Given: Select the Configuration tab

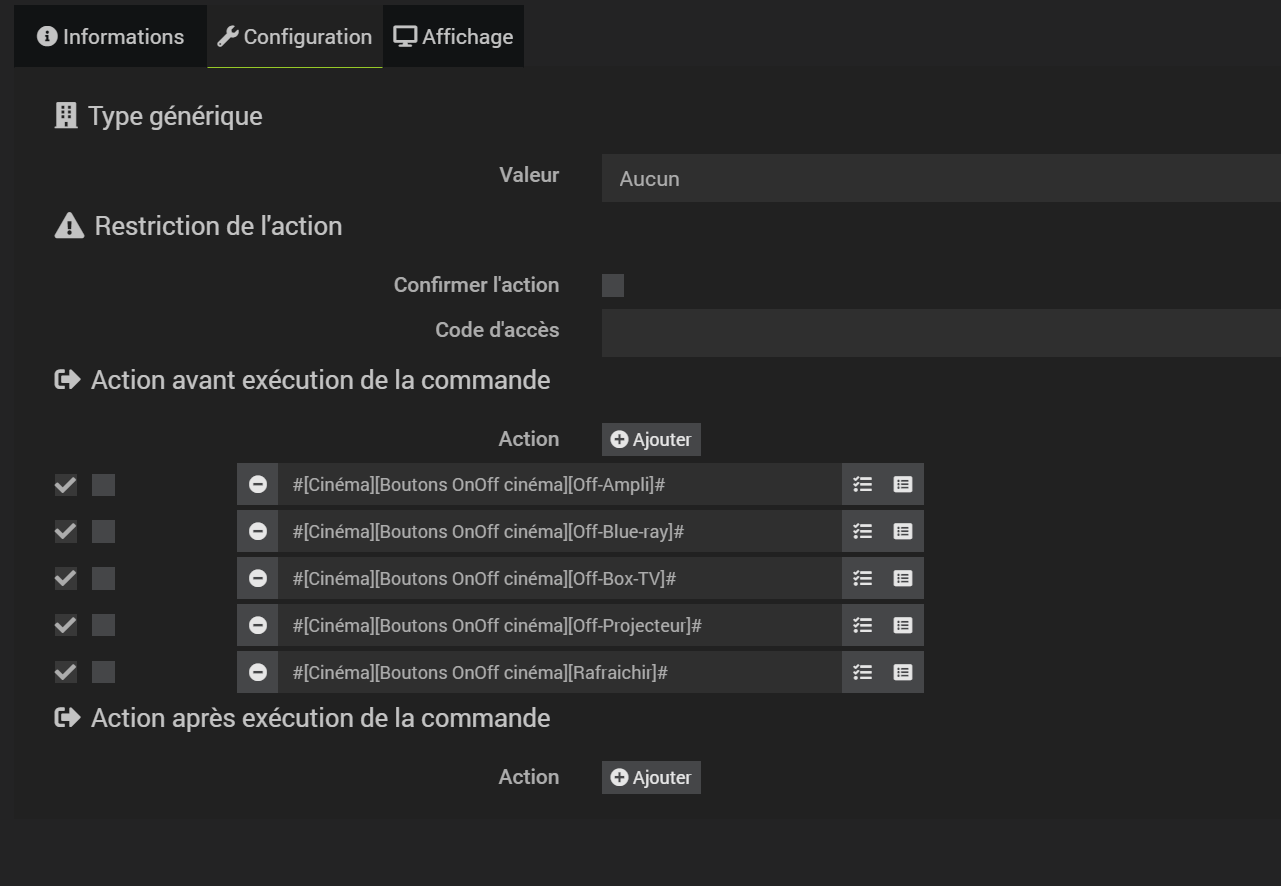Looking at the screenshot, I should (x=295, y=36).
